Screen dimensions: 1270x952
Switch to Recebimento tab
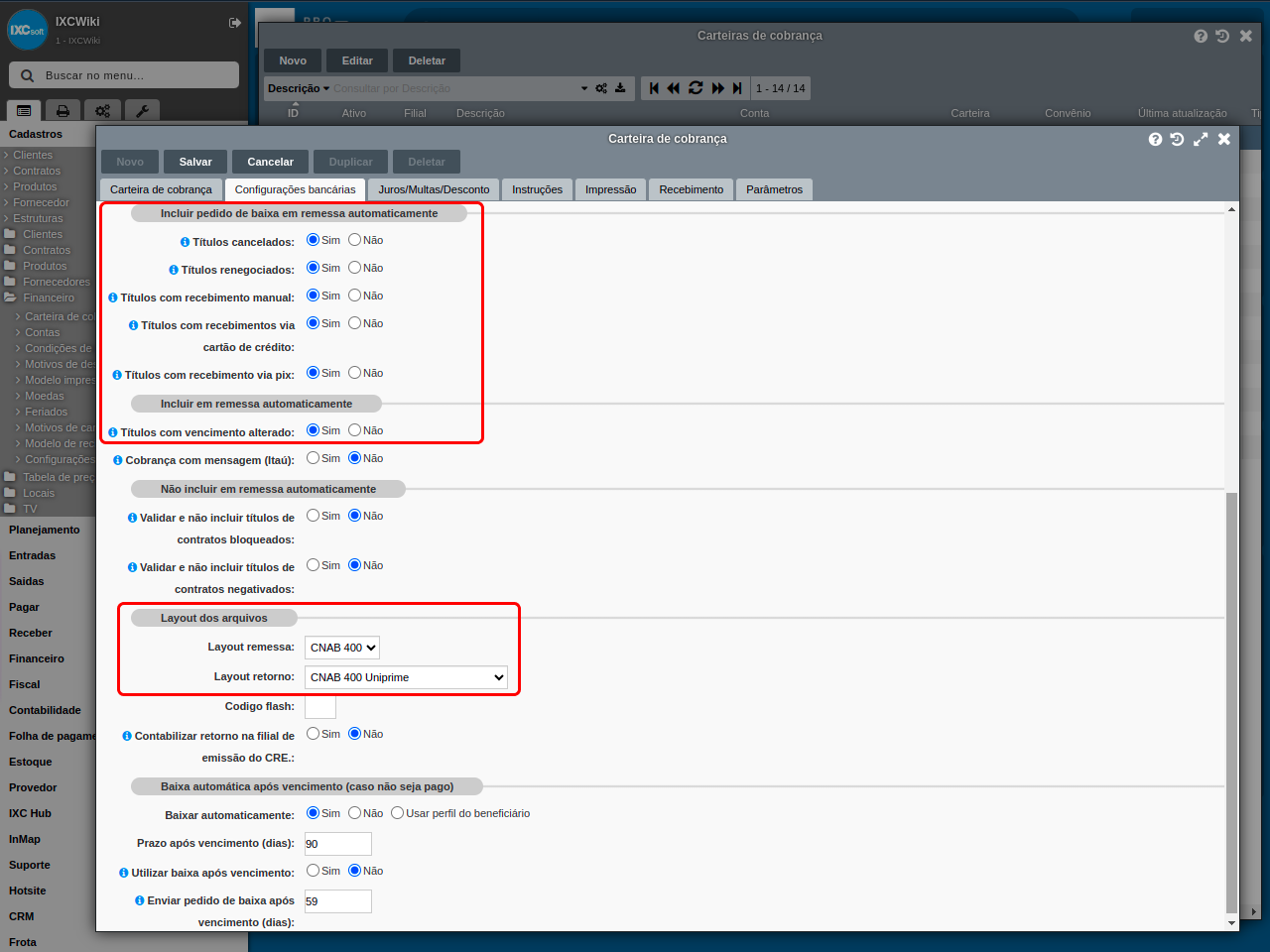[692, 189]
